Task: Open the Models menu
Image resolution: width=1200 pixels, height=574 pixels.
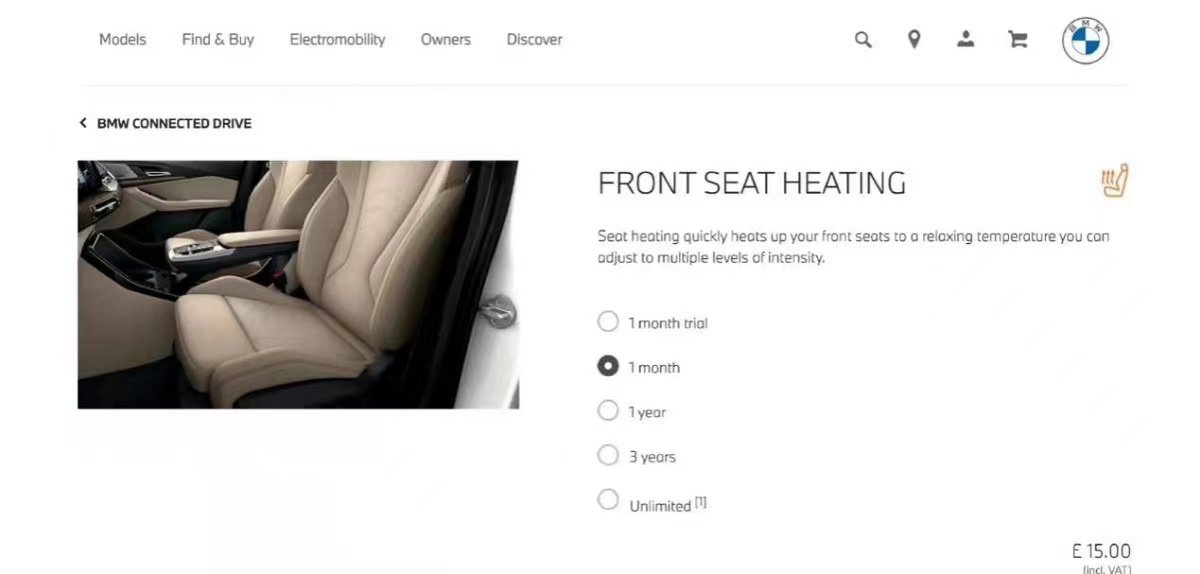Action: pos(122,40)
